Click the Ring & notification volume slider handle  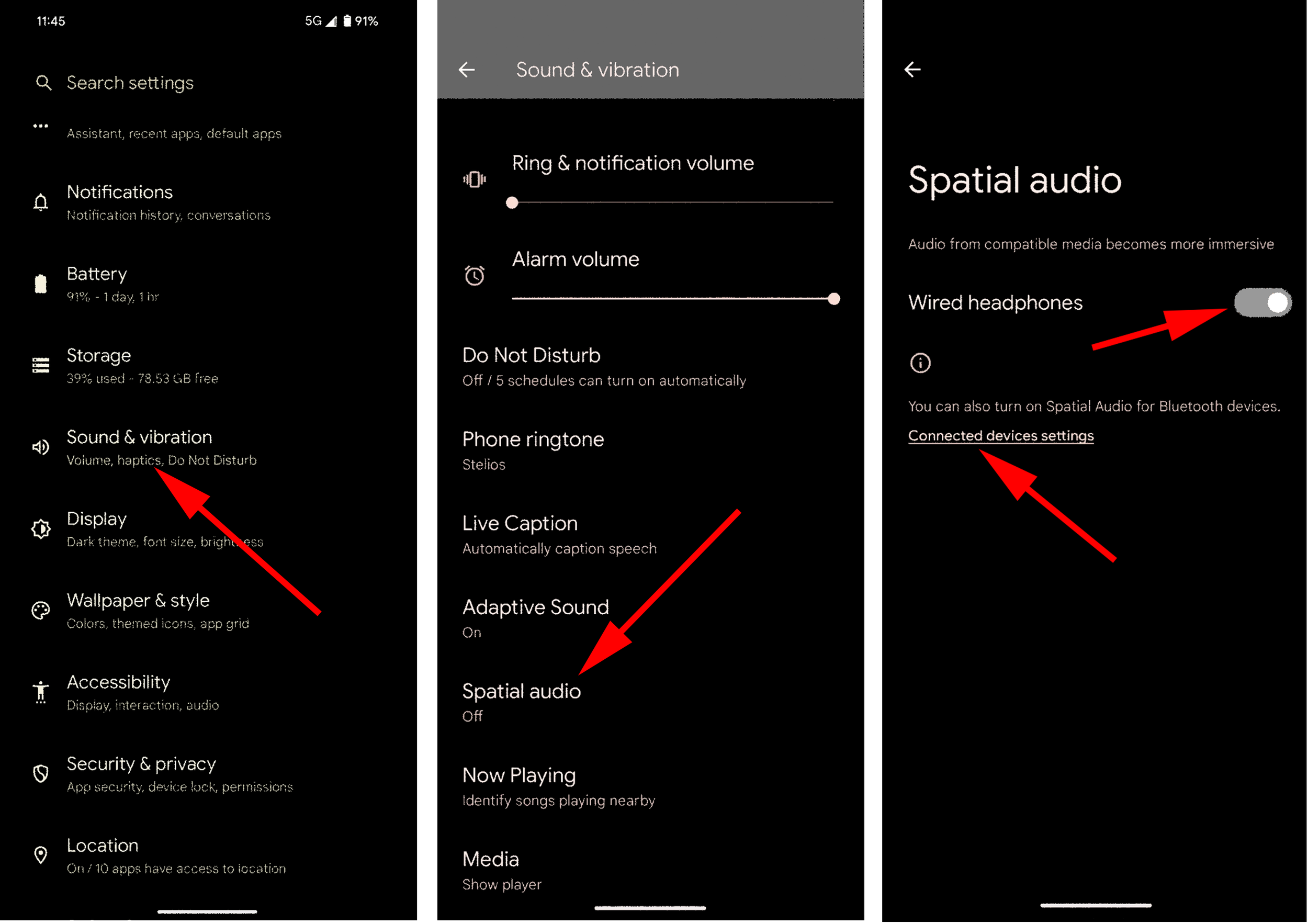[512, 203]
